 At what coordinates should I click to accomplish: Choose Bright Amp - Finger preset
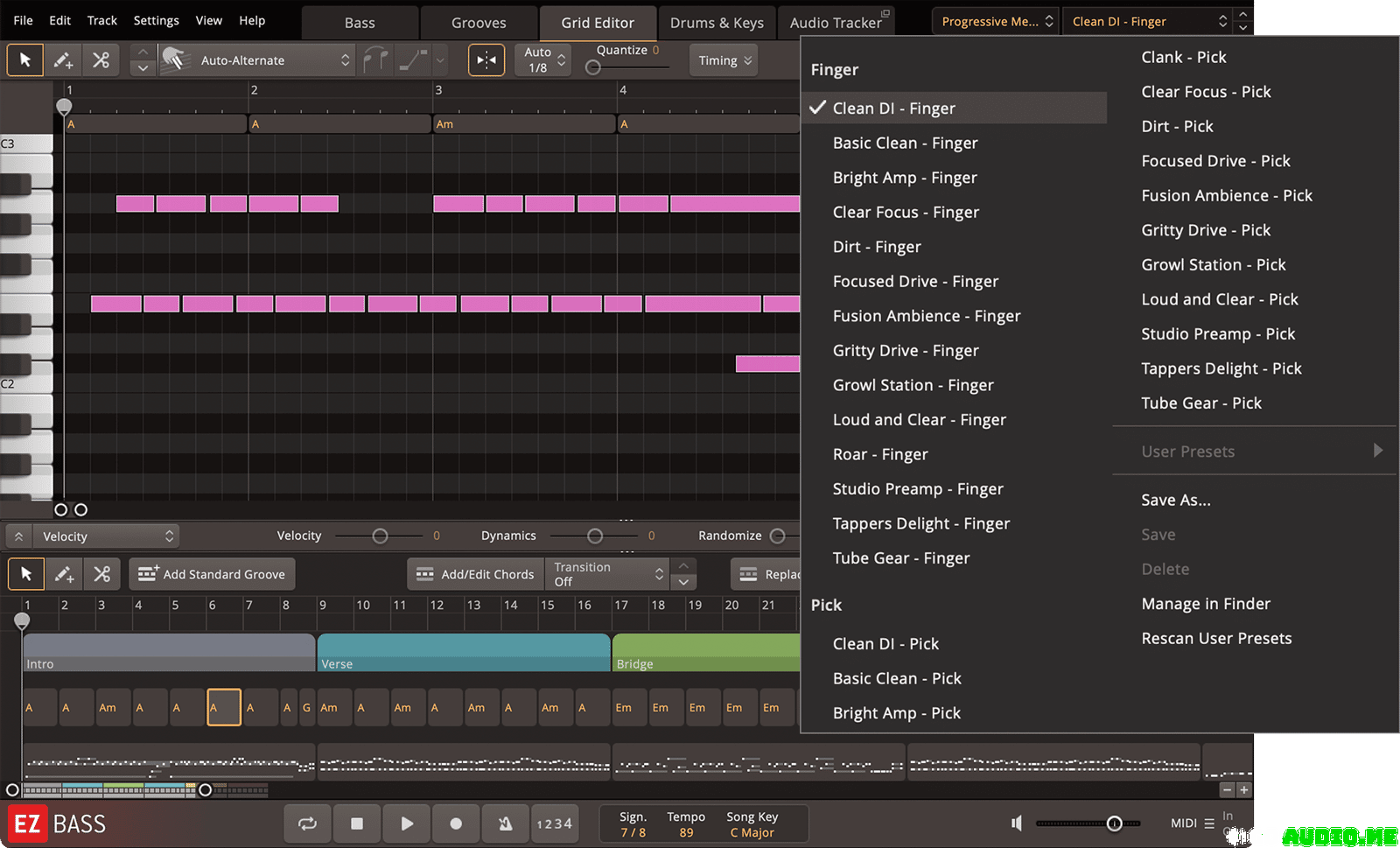[905, 178]
